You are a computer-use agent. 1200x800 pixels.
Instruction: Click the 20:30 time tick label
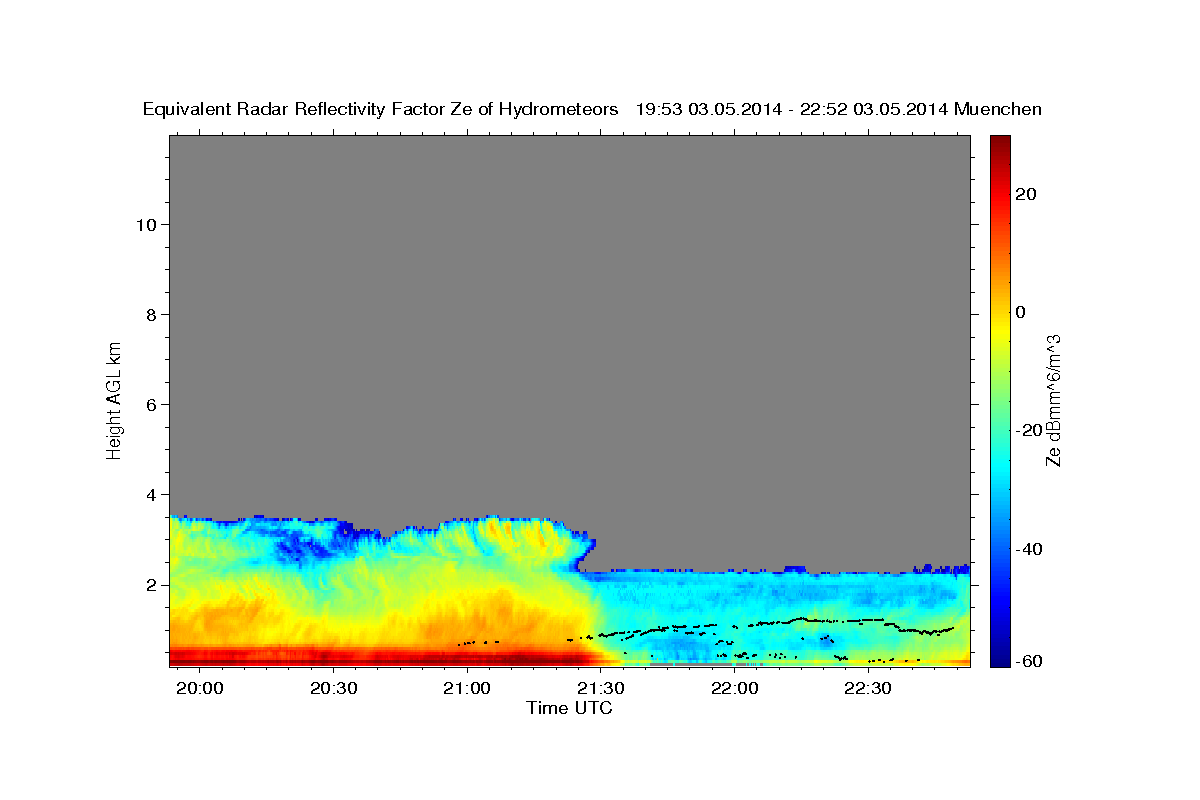334,688
